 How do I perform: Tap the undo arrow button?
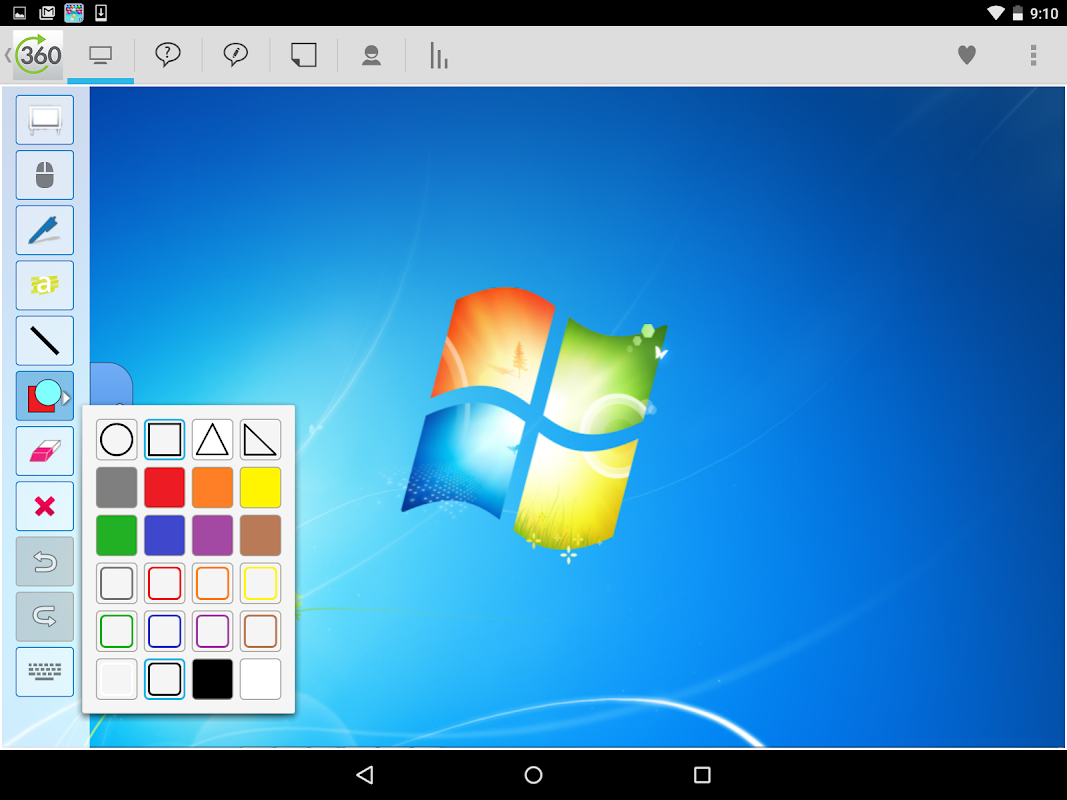click(45, 561)
